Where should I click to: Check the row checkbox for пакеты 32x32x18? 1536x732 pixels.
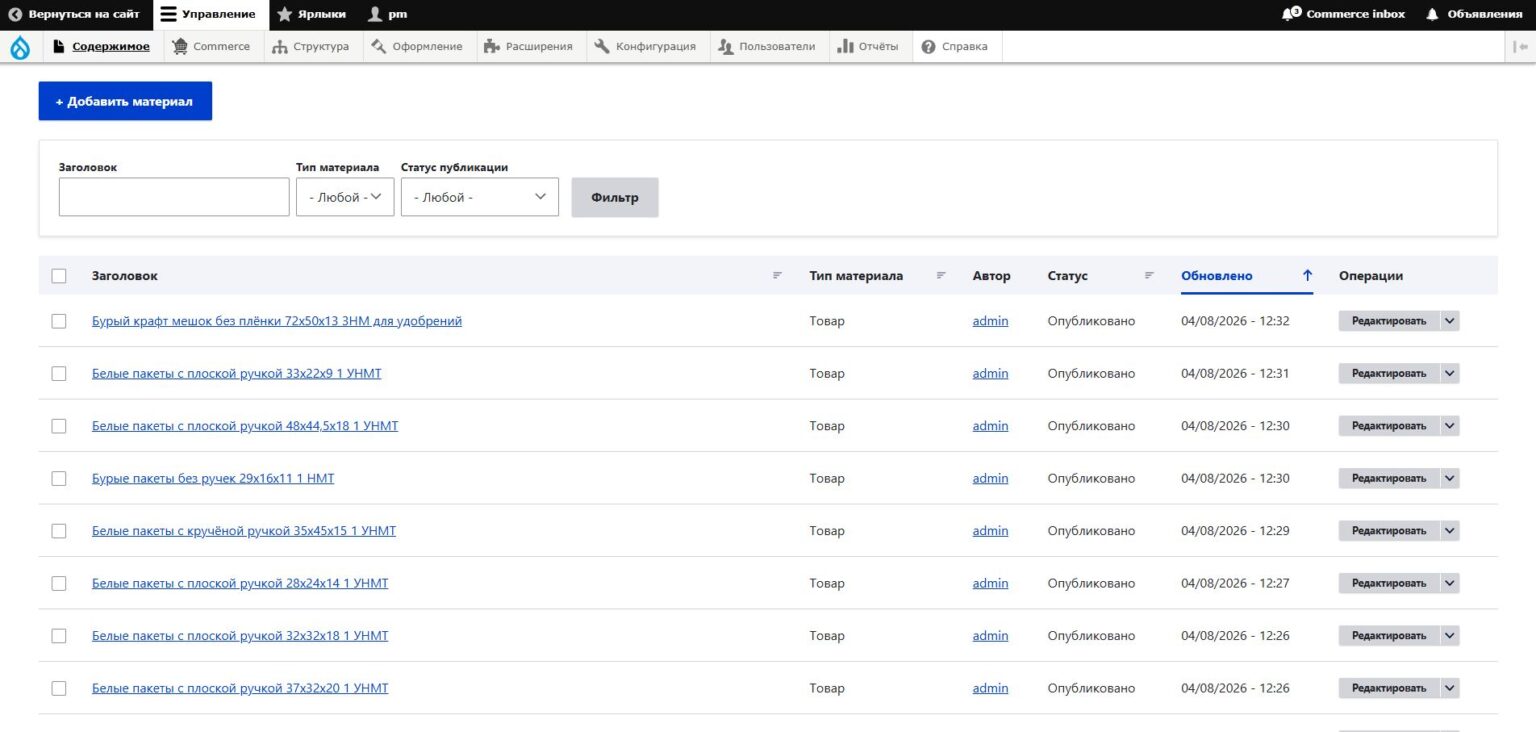click(x=59, y=636)
